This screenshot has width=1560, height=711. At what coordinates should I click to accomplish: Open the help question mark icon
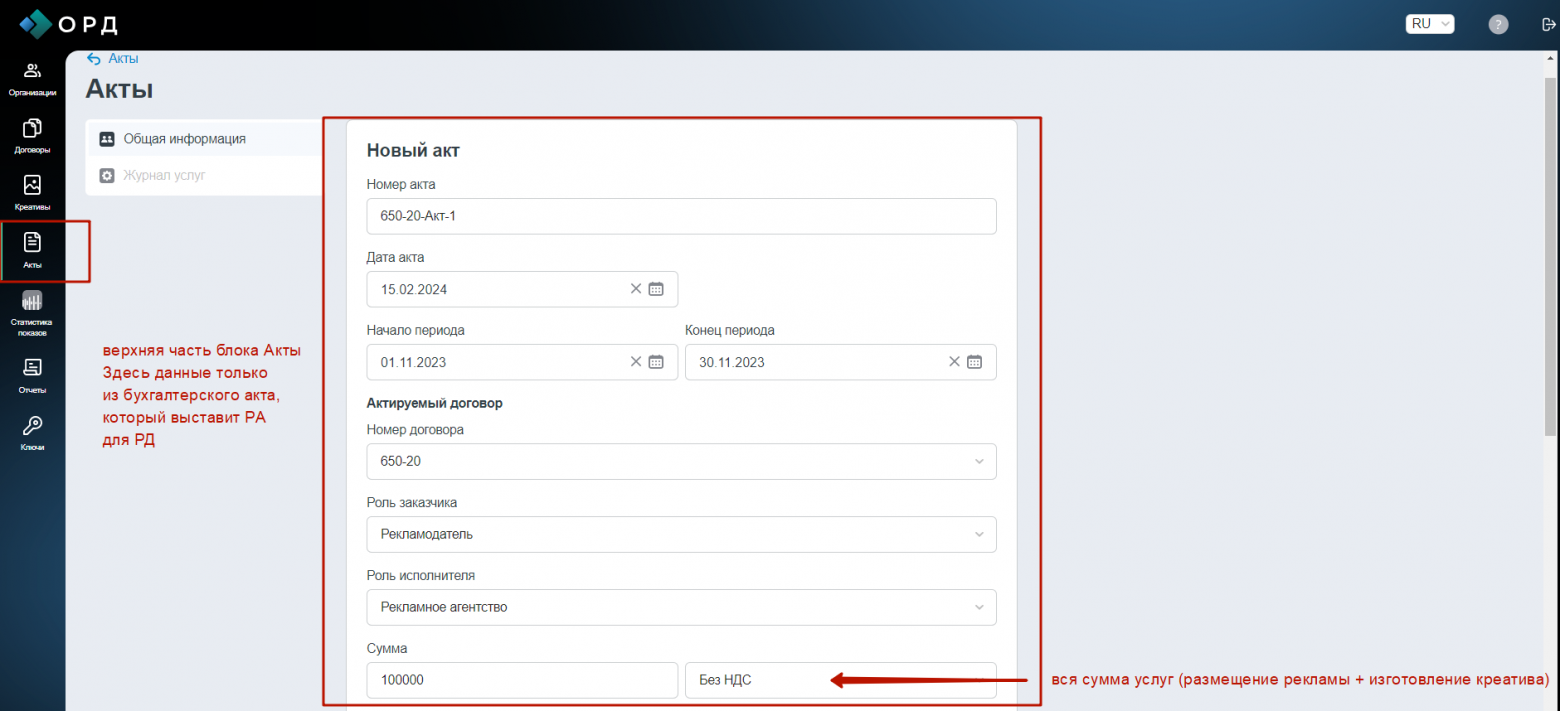(1498, 24)
